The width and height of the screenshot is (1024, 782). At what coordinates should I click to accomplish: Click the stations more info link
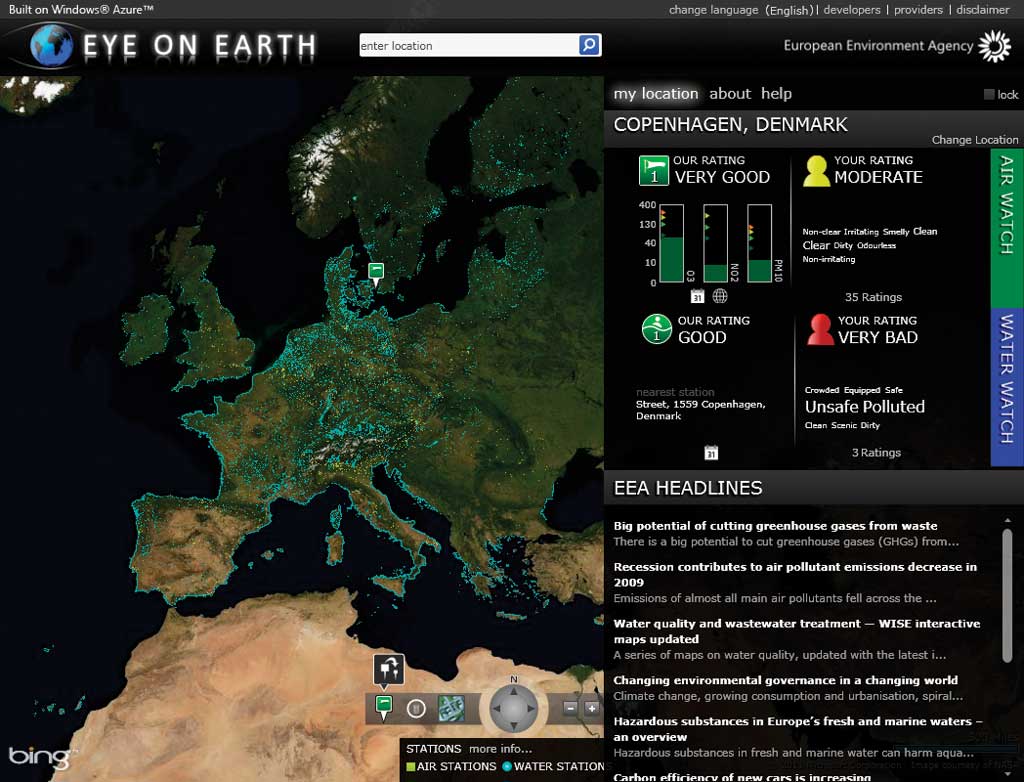[x=500, y=749]
